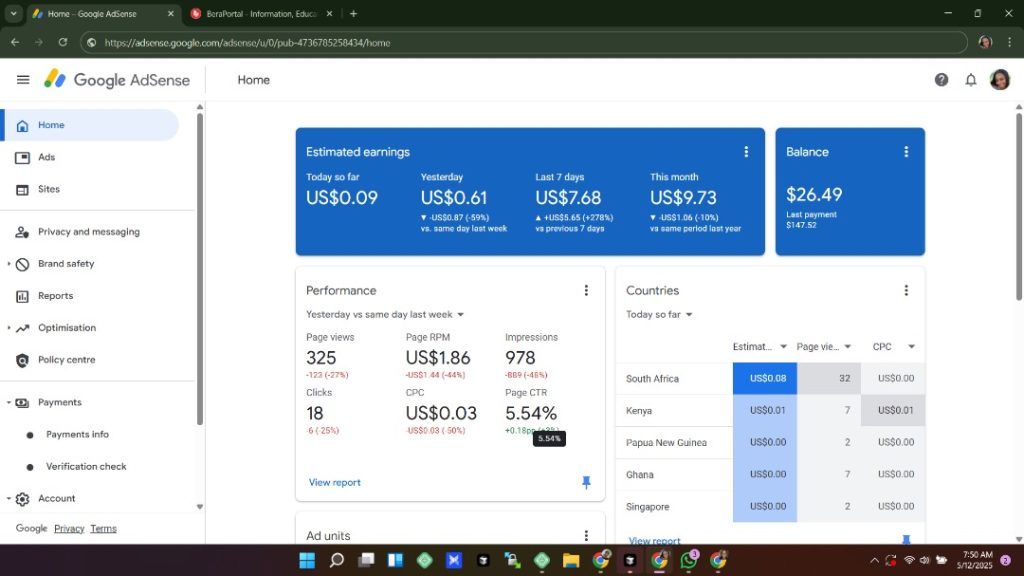Open the main hamburger menu

(x=23, y=80)
